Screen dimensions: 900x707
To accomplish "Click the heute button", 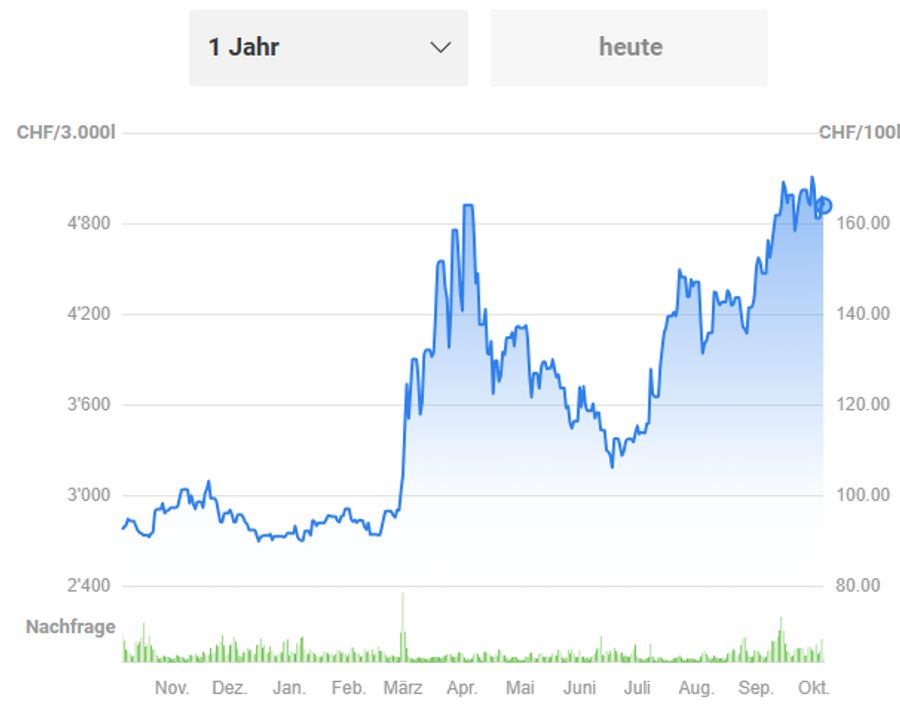I will 629,48.
